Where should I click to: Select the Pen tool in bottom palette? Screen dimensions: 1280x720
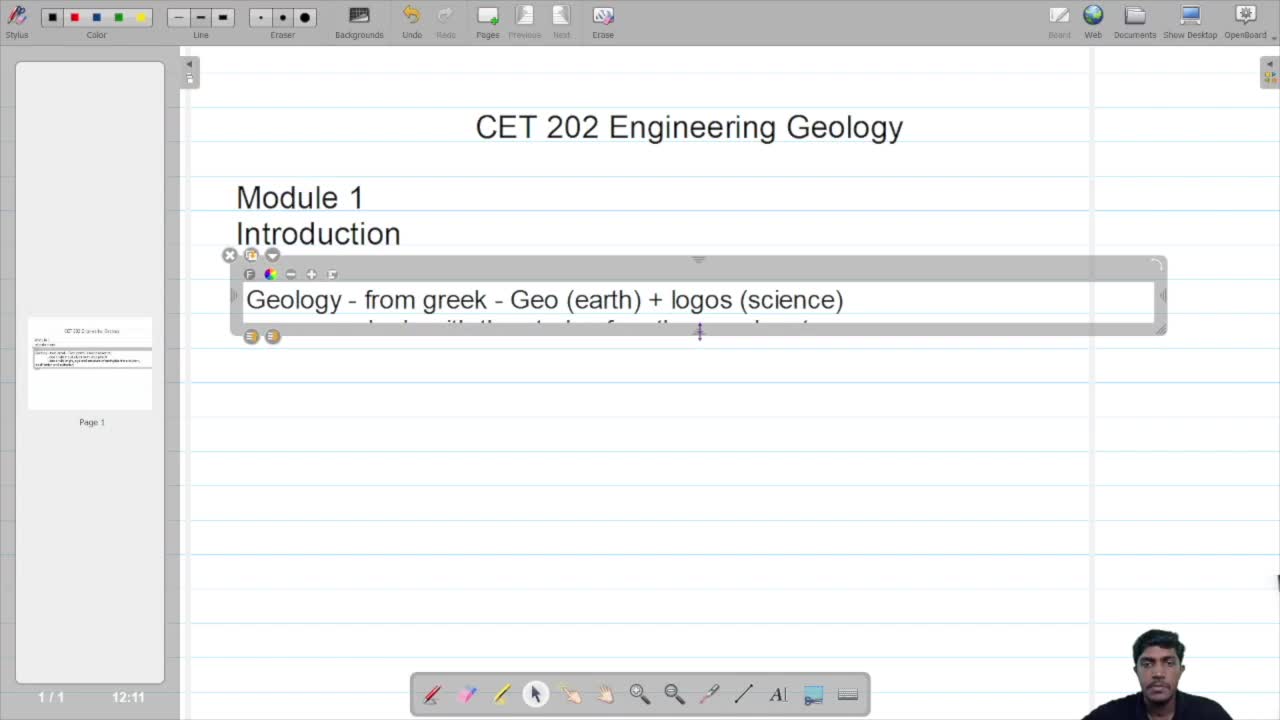pyautogui.click(x=432, y=694)
